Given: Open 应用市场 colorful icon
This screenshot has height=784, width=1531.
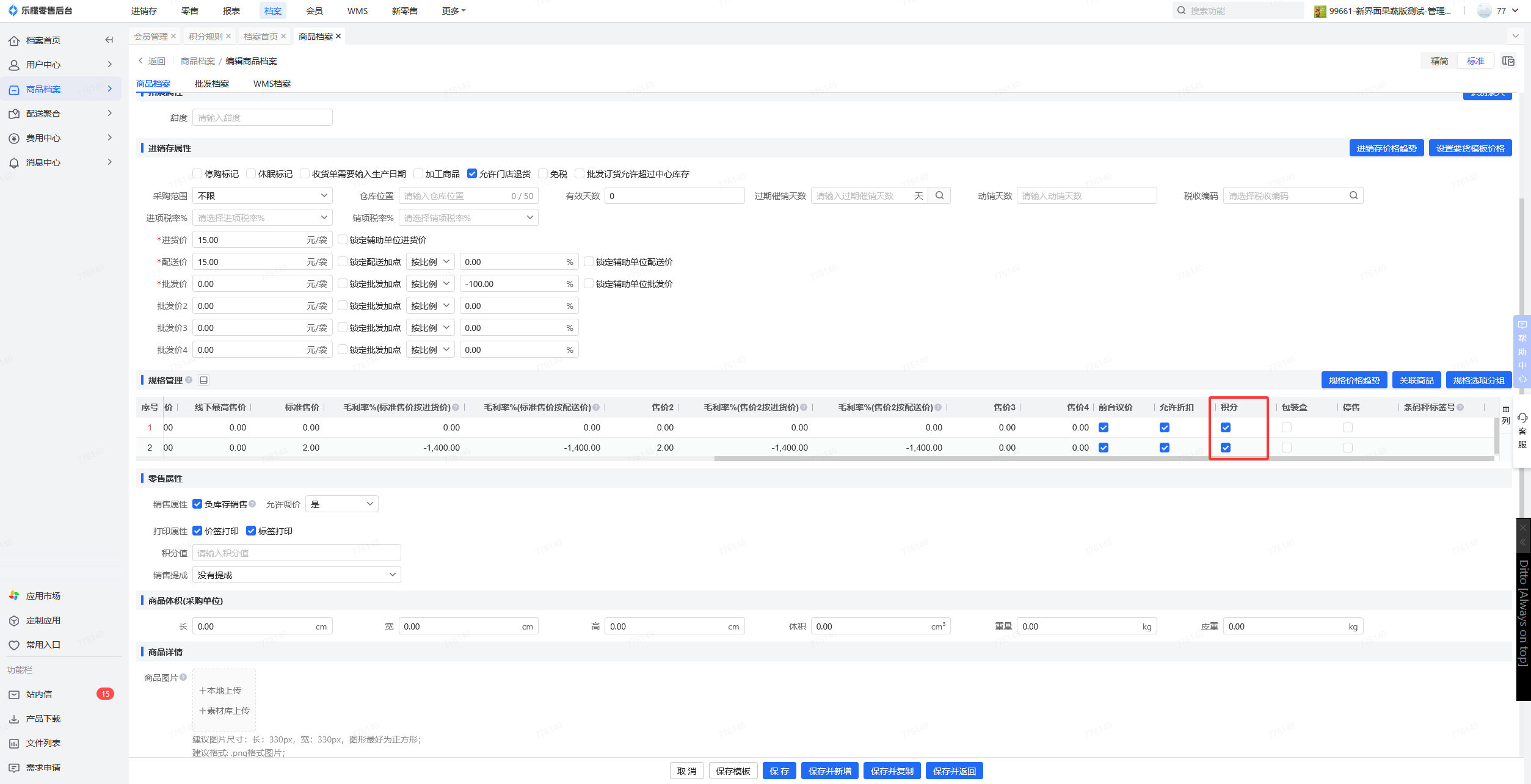Looking at the screenshot, I should [14, 596].
